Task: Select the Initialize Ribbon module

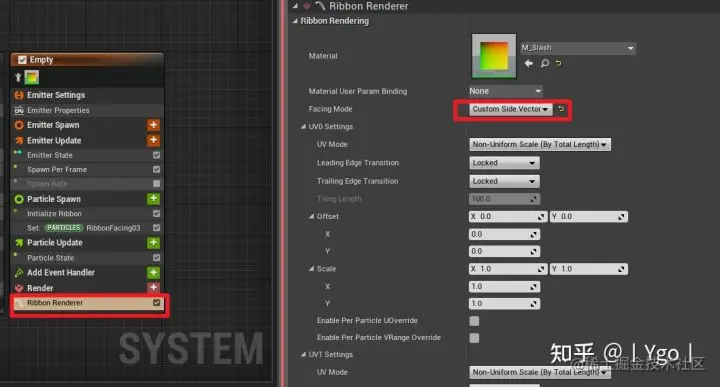Action: click(x=87, y=213)
